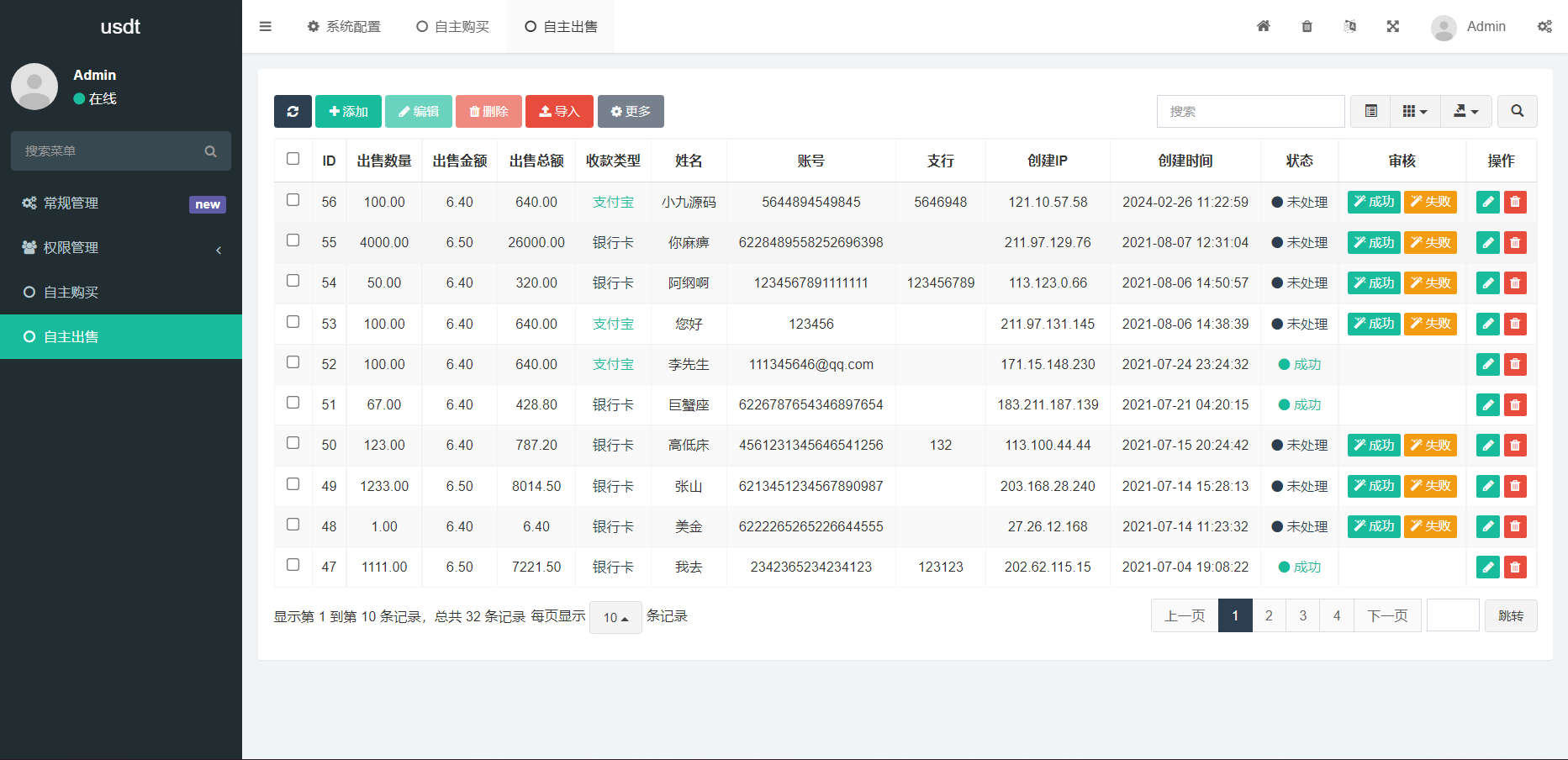The width and height of the screenshot is (1568, 760).
Task: Approve row 50 with 成功 button
Action: (x=1374, y=445)
